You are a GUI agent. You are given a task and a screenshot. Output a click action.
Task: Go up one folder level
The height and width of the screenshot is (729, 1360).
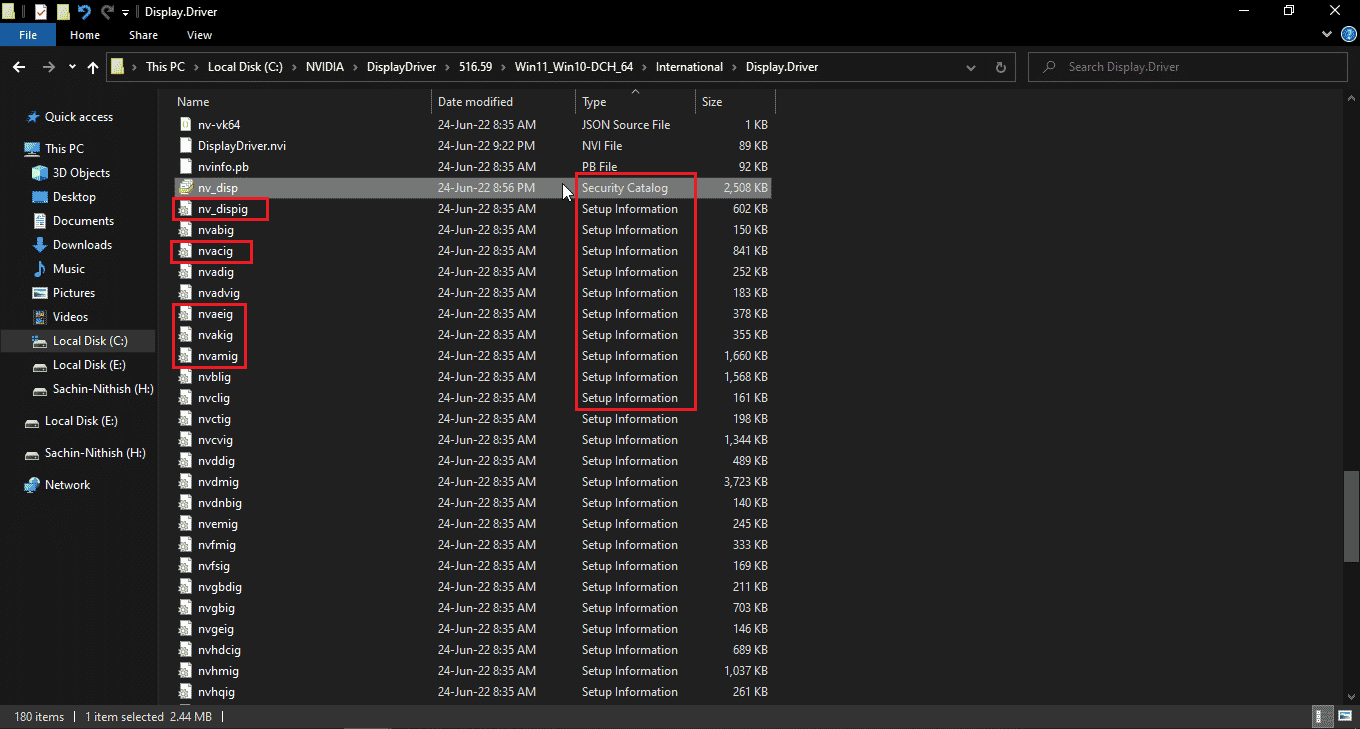(x=93, y=67)
